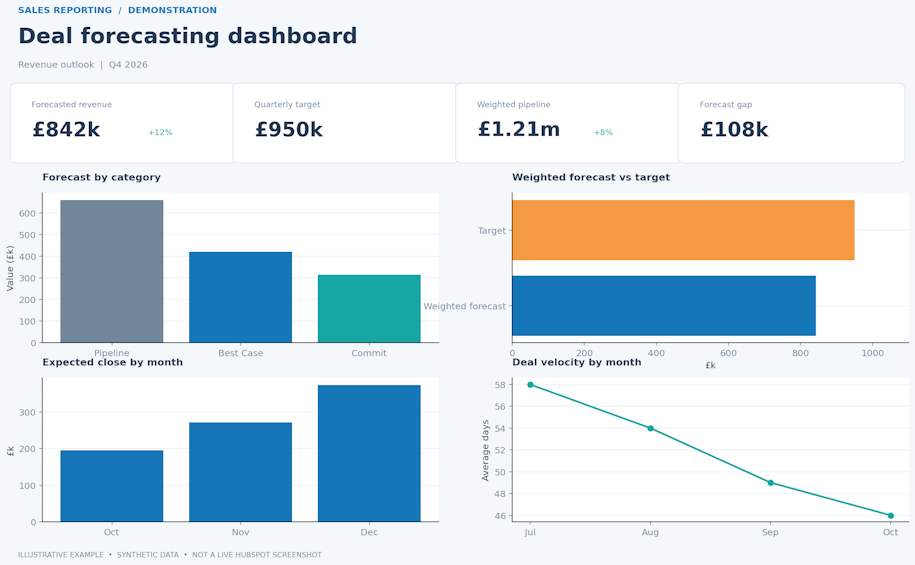Viewport: 915px width, 565px height.
Task: Click the Average days axis label
Action: 485,450
